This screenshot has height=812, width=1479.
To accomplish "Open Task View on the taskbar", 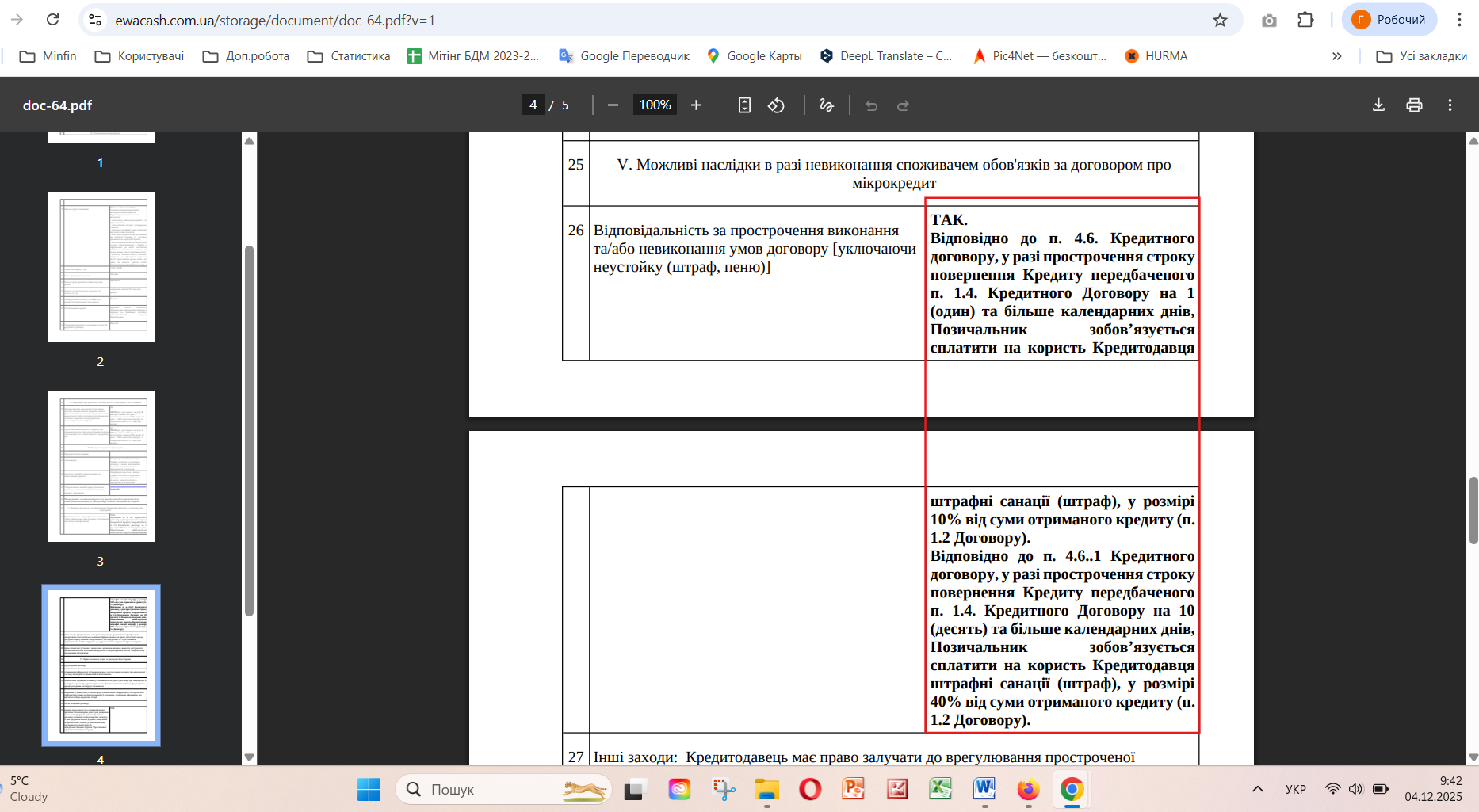I will tap(634, 789).
